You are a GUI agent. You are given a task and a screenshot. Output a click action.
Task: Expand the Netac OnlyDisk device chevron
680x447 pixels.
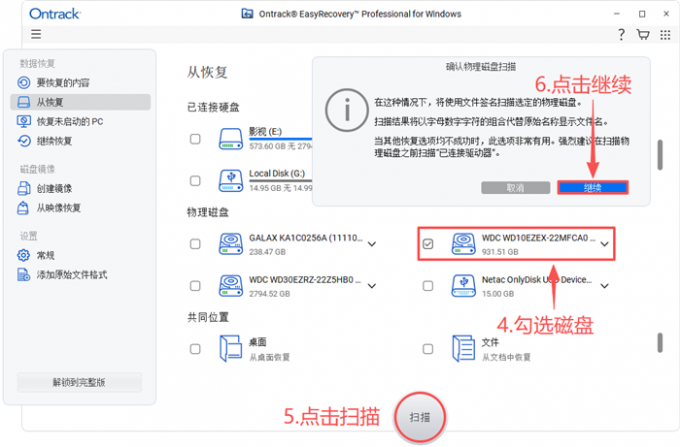click(605, 286)
